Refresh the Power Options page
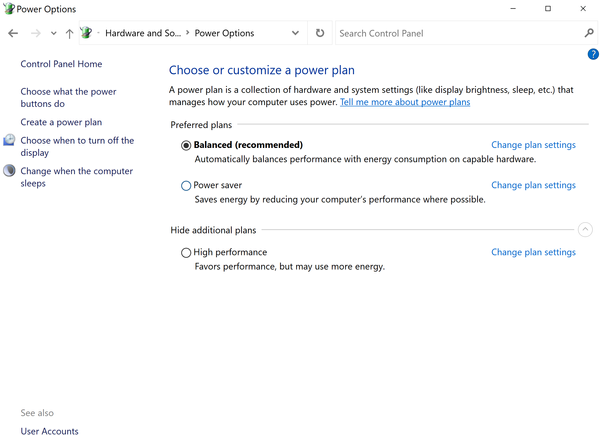The width and height of the screenshot is (600, 448). point(320,33)
